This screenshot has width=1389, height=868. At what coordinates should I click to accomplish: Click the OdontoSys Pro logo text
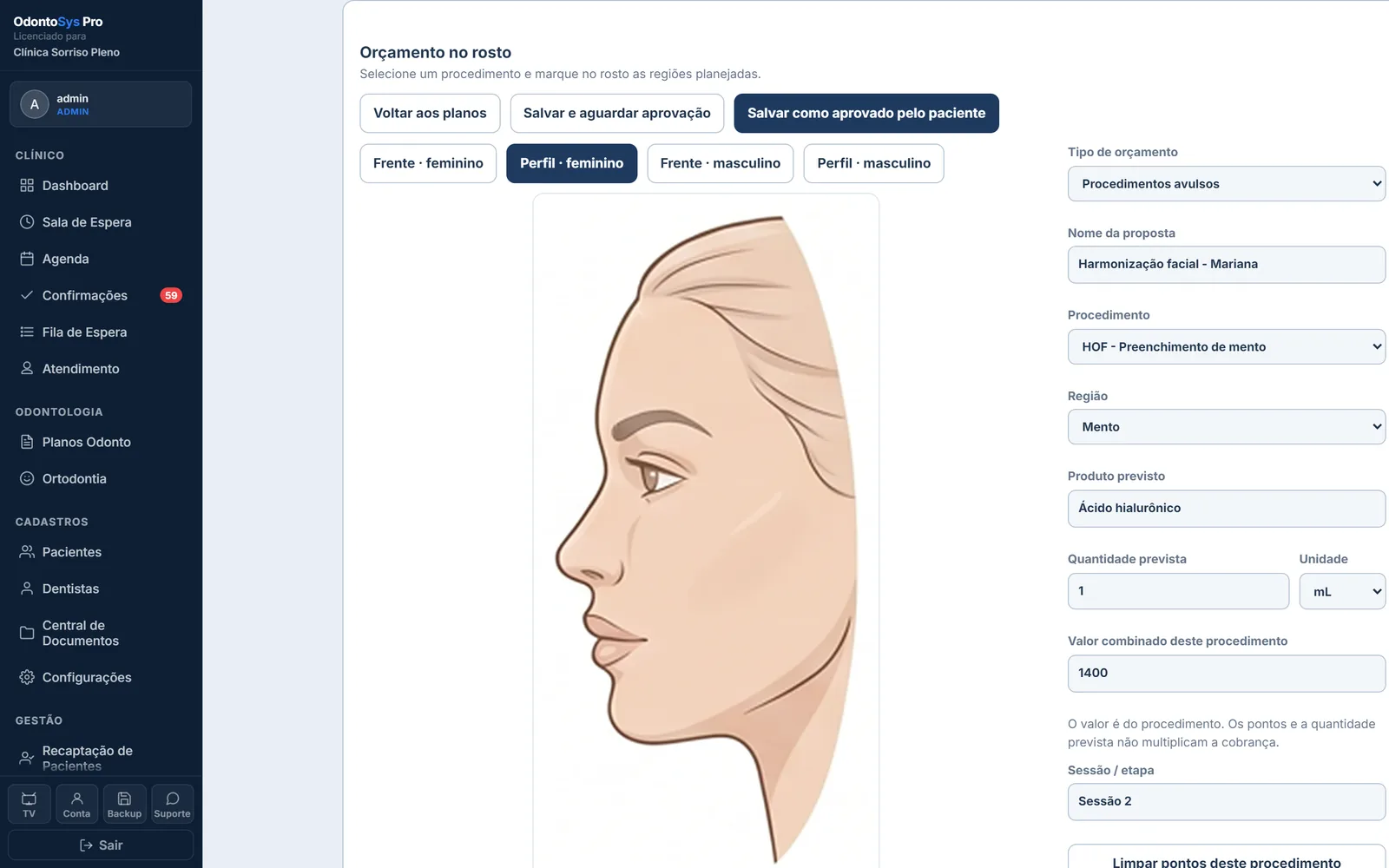pyautogui.click(x=58, y=22)
